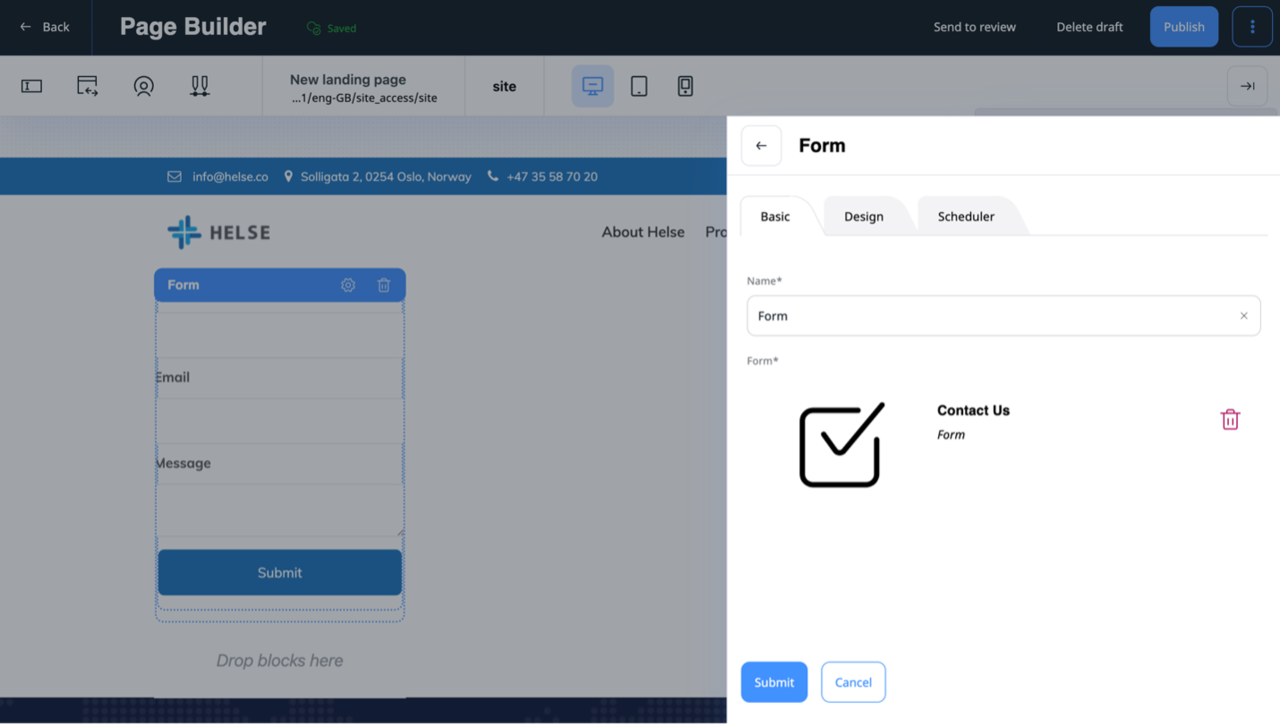Image resolution: width=1280 pixels, height=727 pixels.
Task: Switch to mobile preview mode
Action: point(685,86)
